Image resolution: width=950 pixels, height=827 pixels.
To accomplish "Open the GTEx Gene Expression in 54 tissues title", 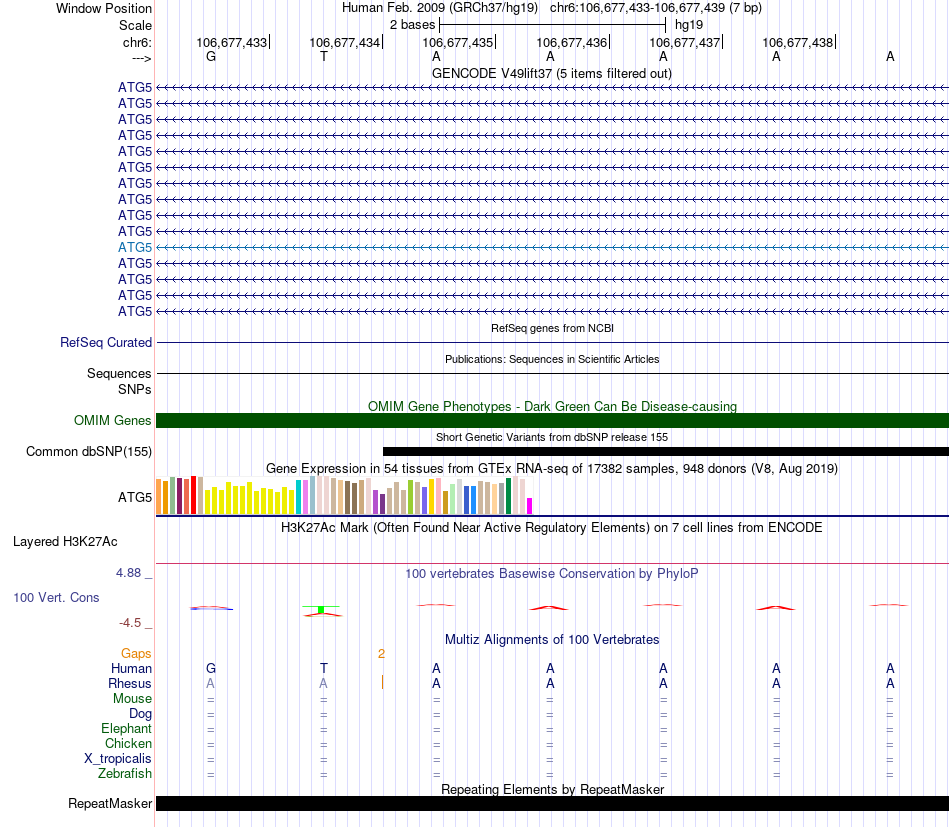I will tap(552, 468).
